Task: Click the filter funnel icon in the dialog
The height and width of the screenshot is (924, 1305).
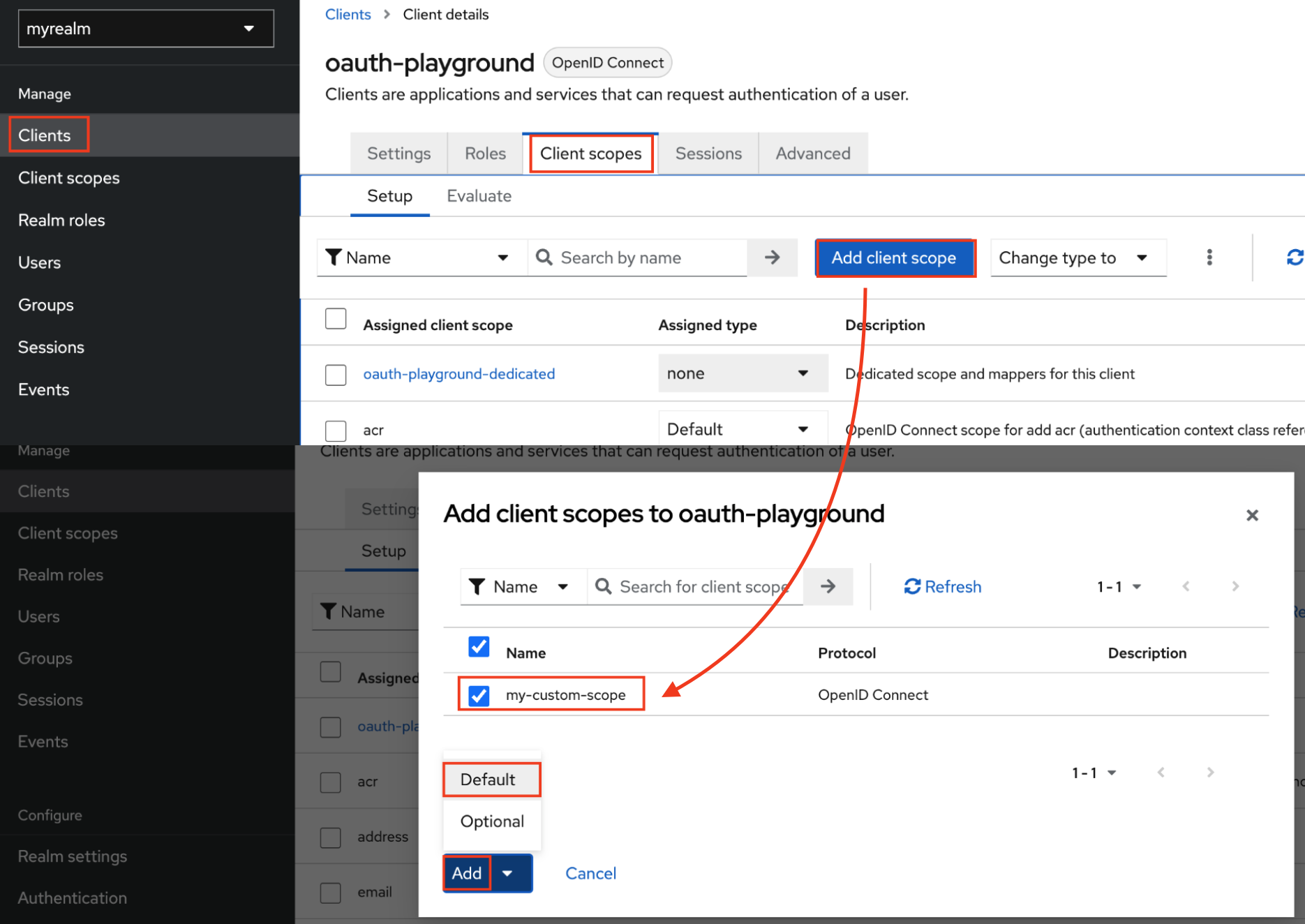Action: [477, 586]
